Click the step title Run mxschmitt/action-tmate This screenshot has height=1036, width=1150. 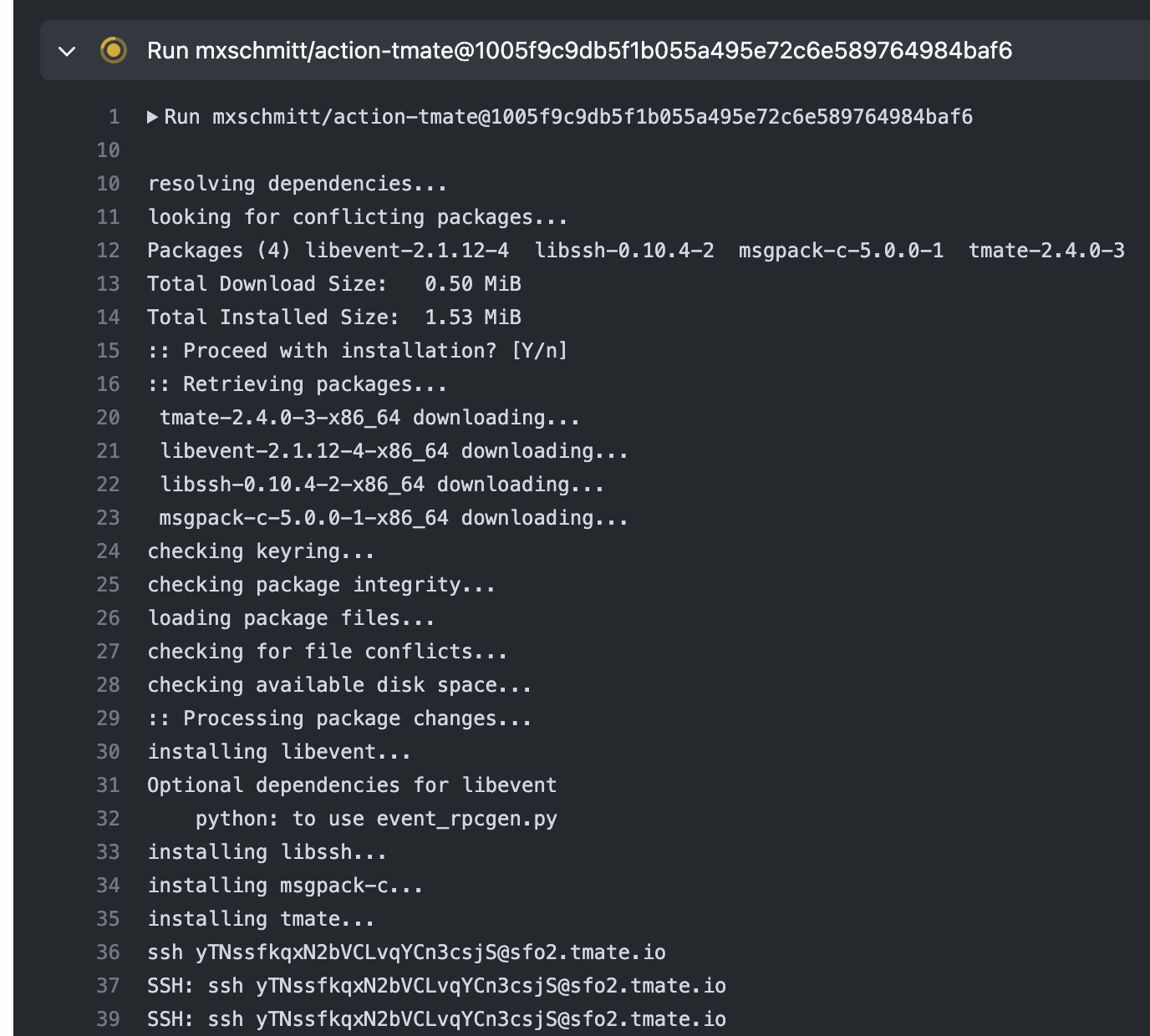pyautogui.click(x=579, y=50)
